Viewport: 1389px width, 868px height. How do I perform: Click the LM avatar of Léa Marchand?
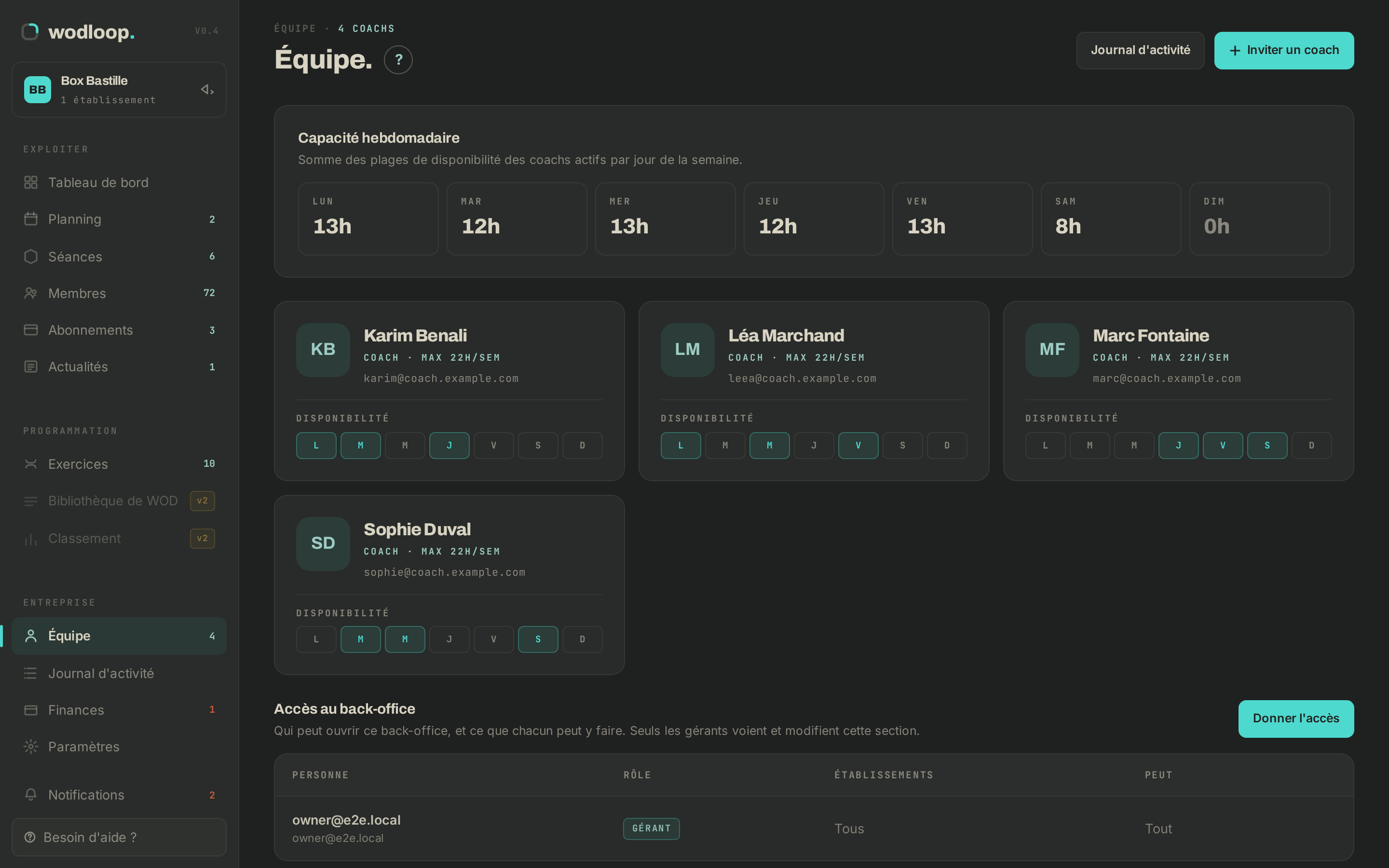tap(688, 350)
